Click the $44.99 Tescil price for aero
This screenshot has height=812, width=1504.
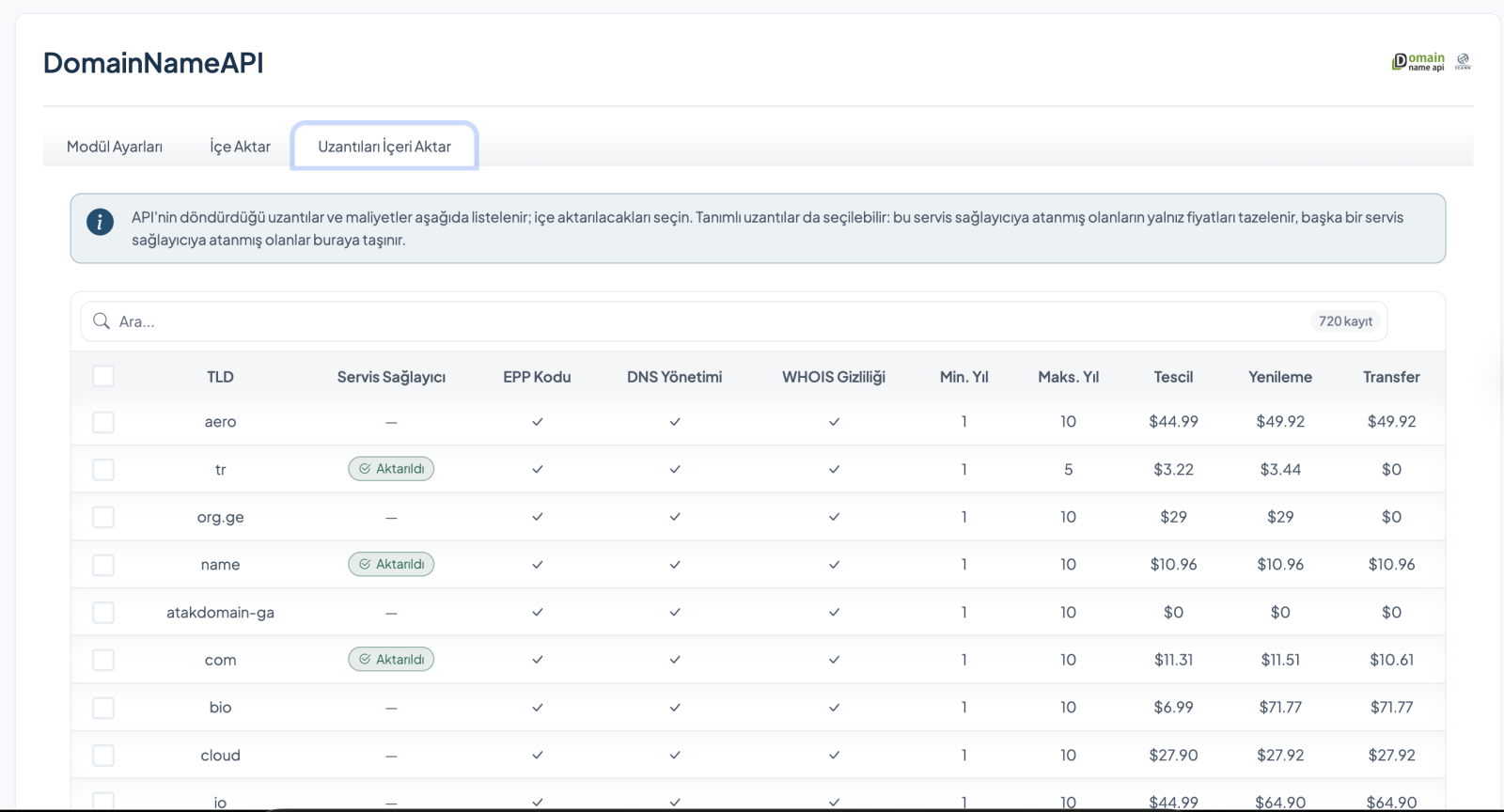[x=1173, y=422]
